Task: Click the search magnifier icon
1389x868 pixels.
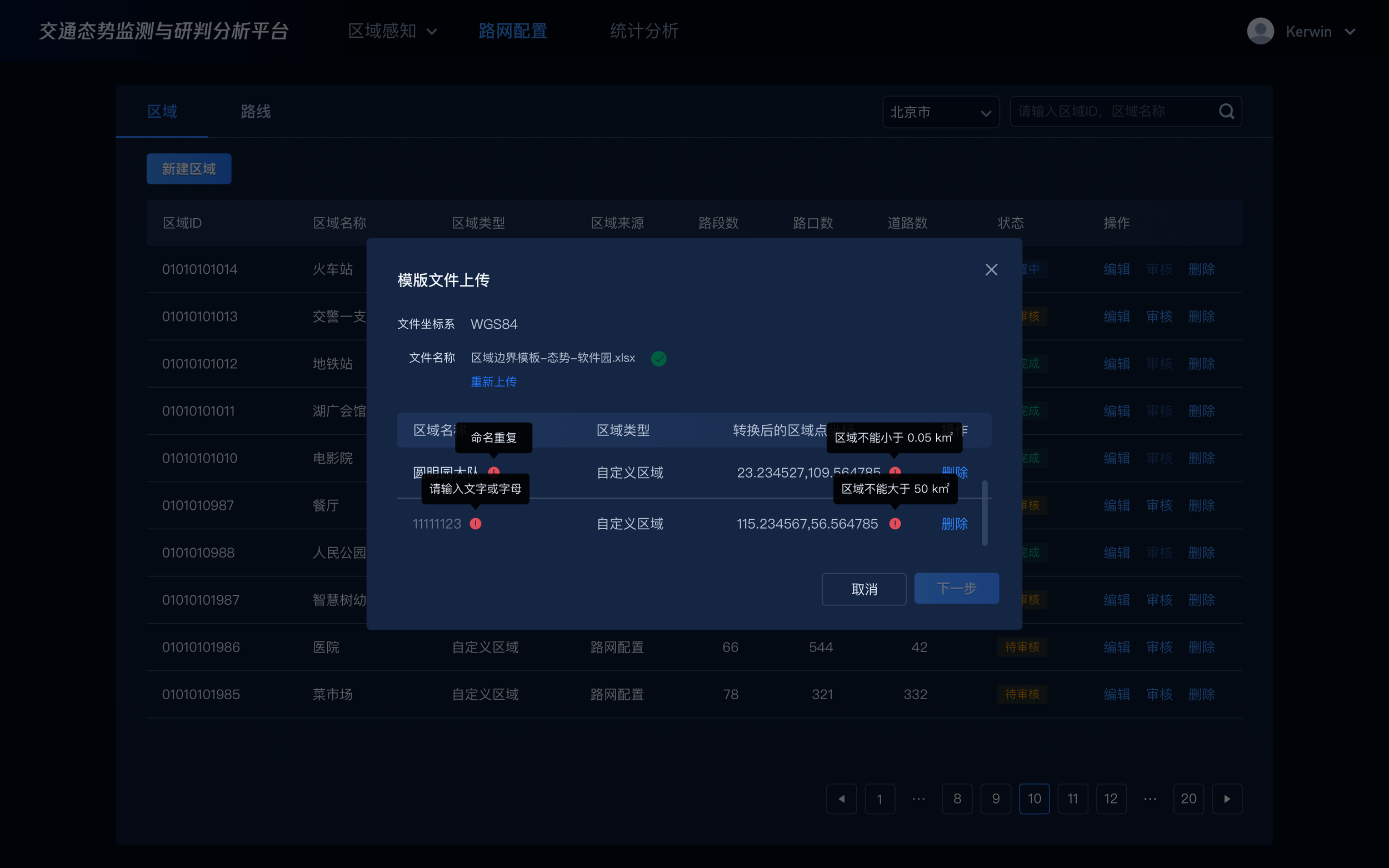Action: click(1226, 112)
